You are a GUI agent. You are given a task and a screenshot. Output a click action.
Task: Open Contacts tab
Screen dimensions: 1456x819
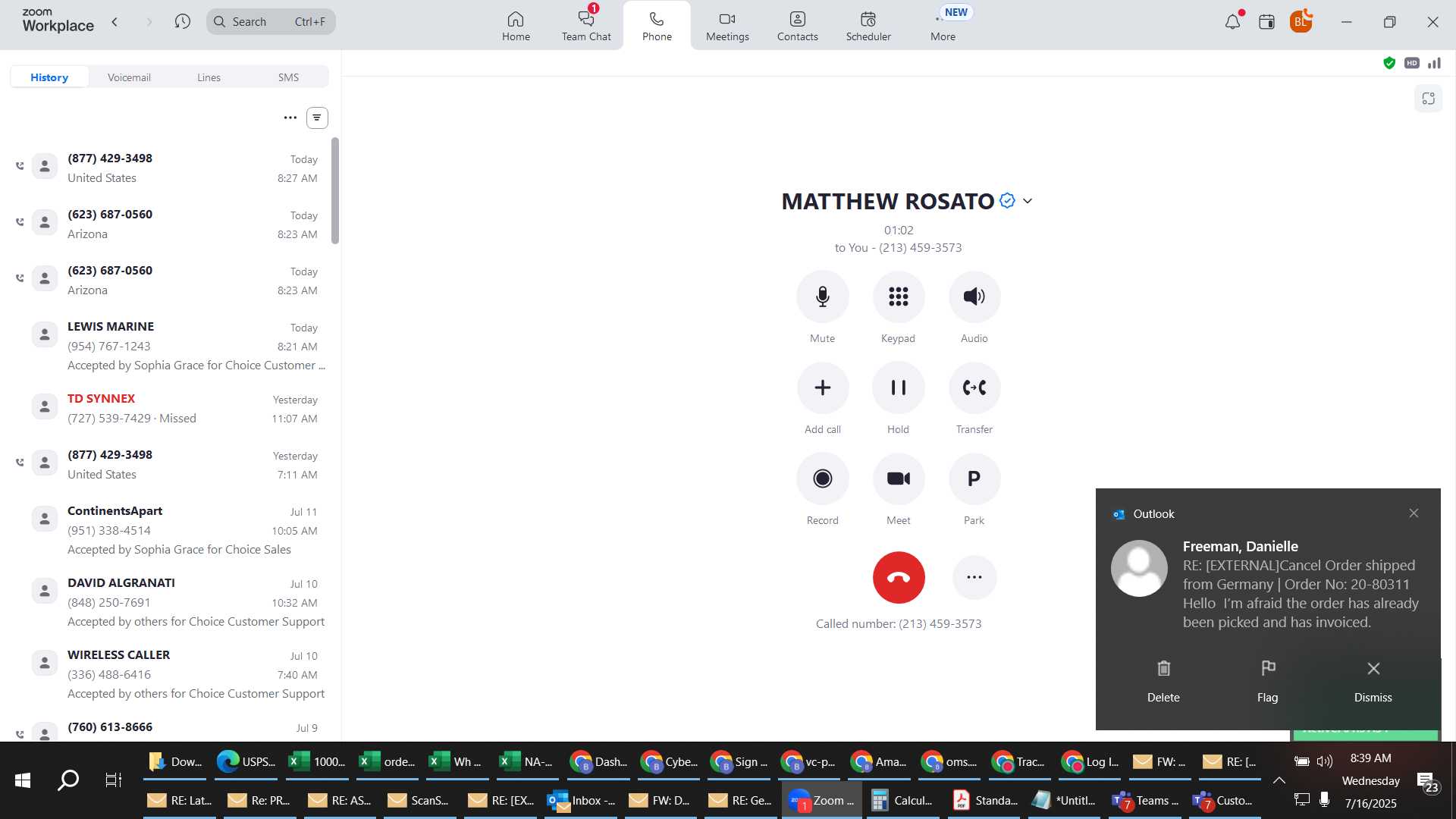(x=797, y=26)
